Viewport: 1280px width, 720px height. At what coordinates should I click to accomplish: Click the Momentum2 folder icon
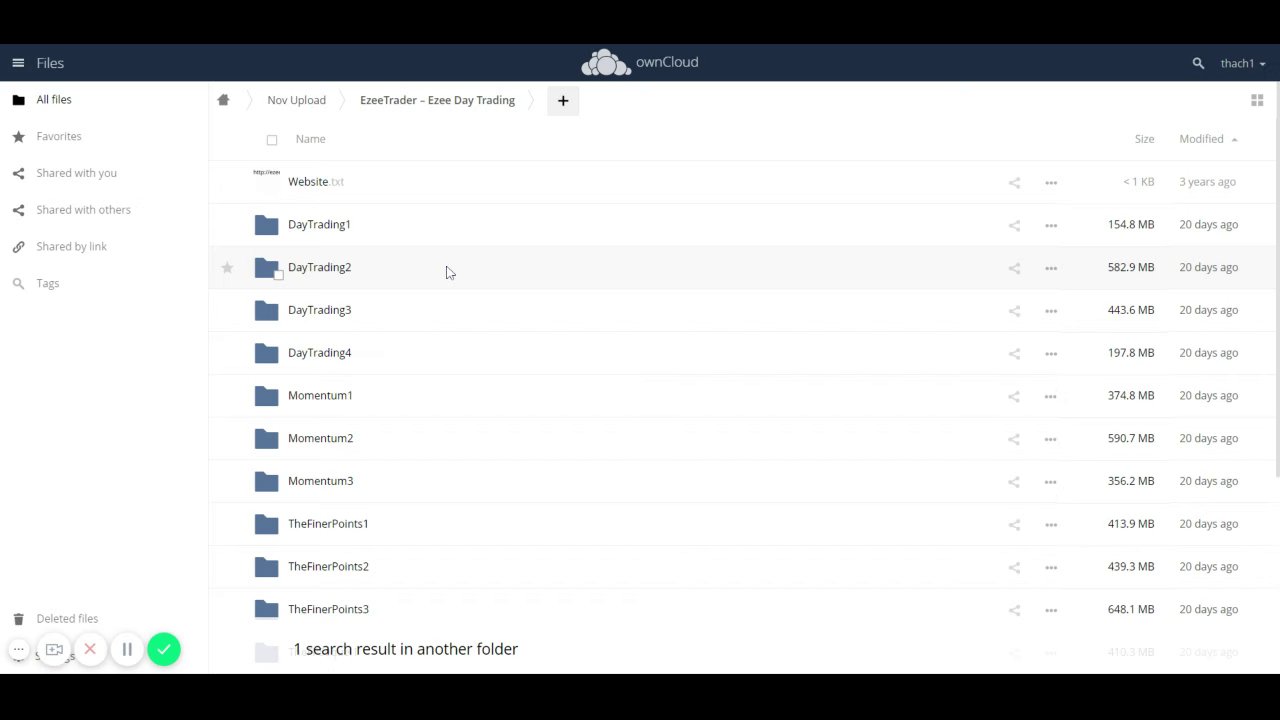[266, 438]
